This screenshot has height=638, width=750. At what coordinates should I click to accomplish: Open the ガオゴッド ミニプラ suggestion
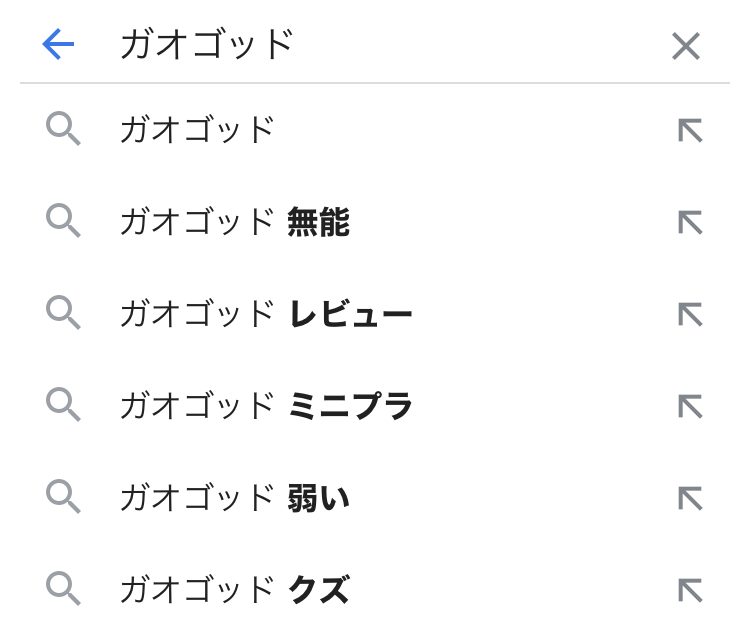(265, 406)
